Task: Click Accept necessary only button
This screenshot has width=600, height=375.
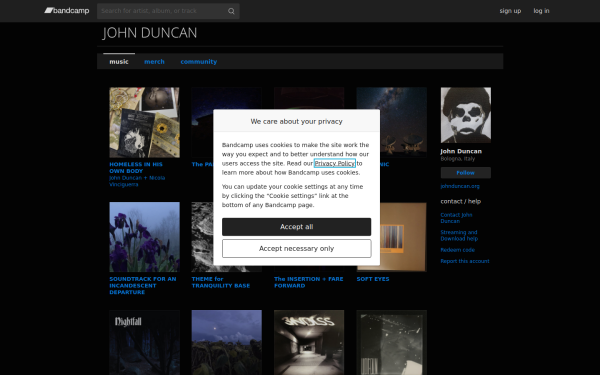Action: [297, 249]
